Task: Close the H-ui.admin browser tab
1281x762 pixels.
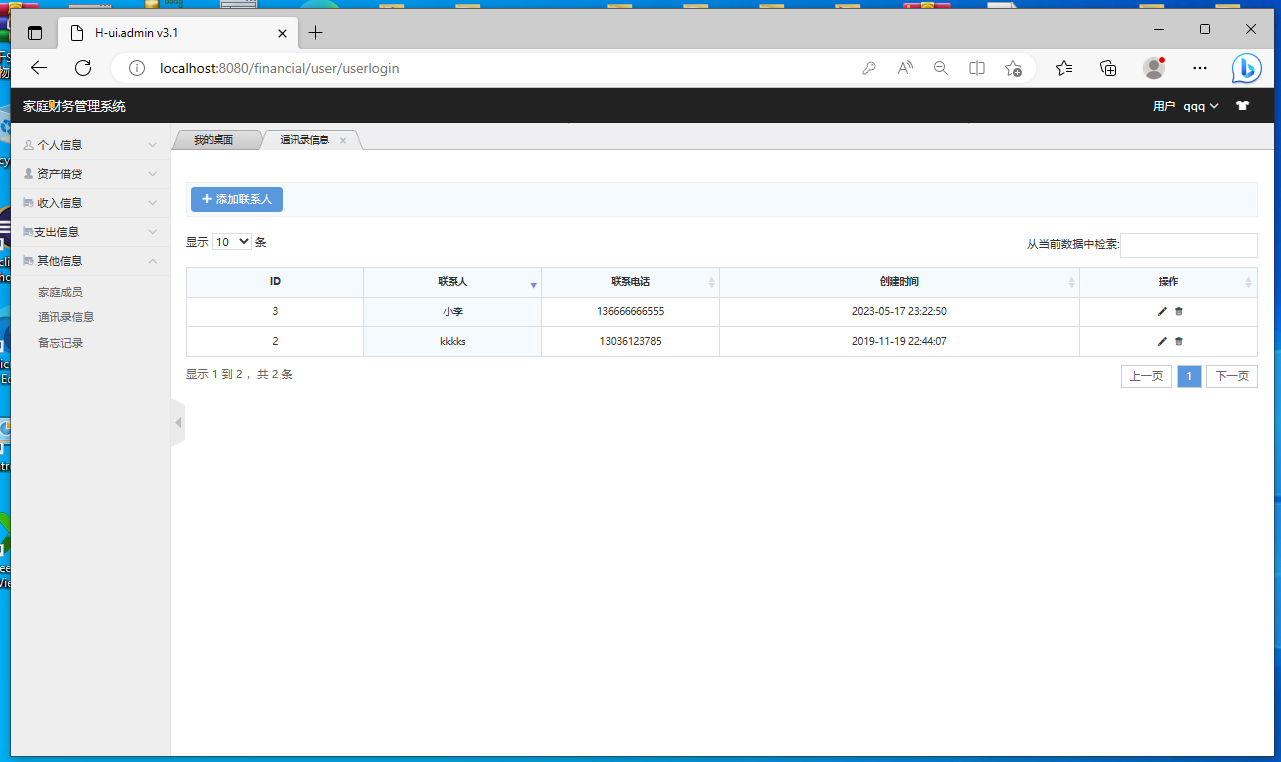Action: 282,33
